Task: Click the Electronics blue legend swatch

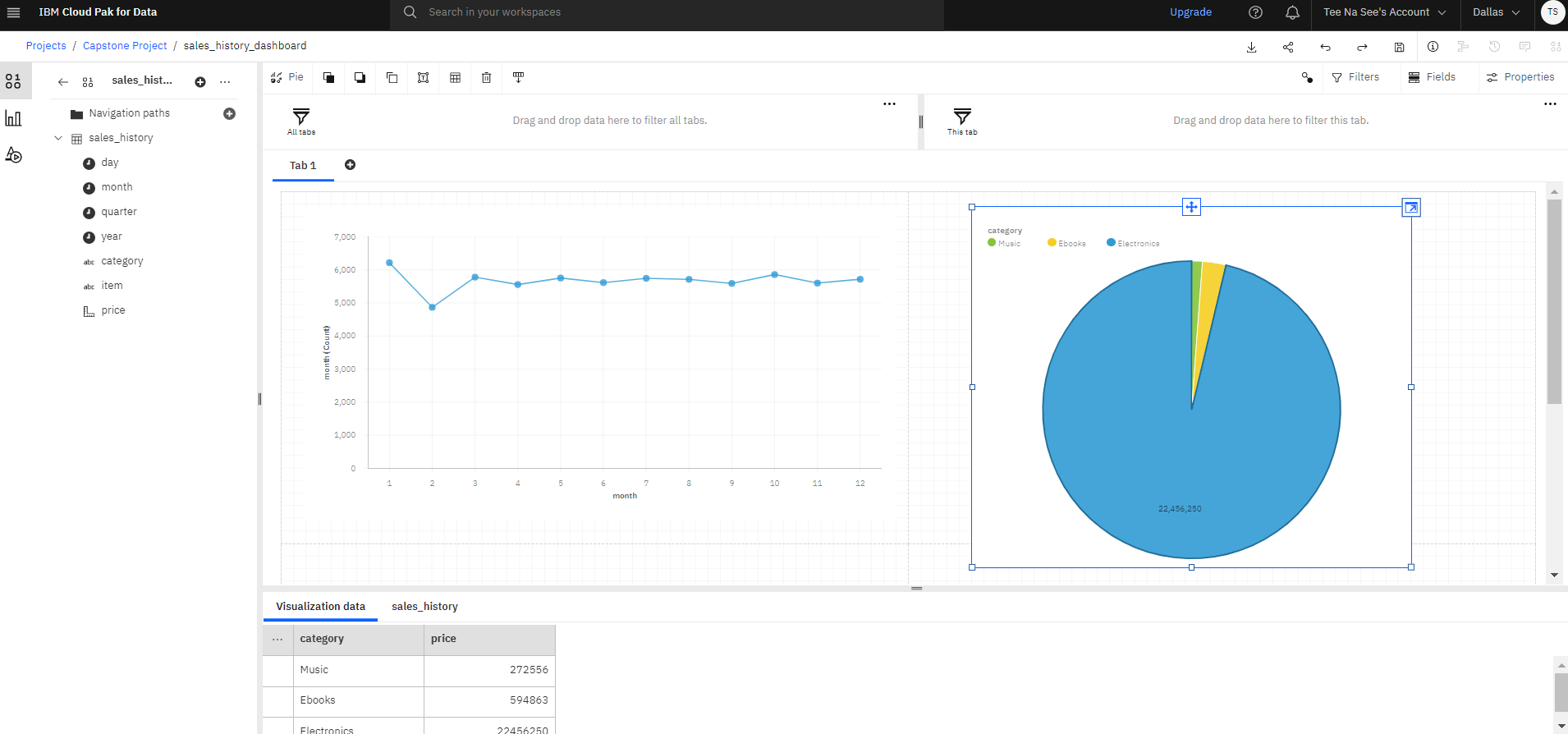Action: click(1111, 243)
